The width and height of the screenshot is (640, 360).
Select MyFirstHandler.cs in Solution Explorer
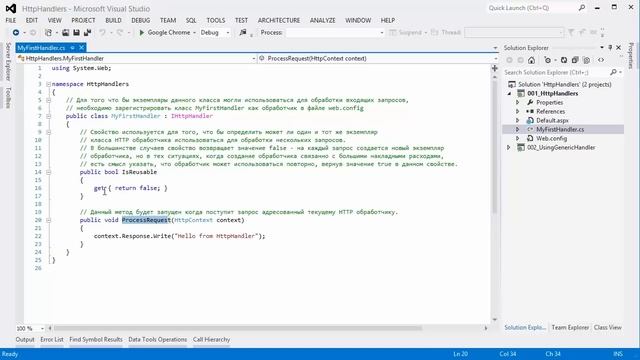(560, 129)
